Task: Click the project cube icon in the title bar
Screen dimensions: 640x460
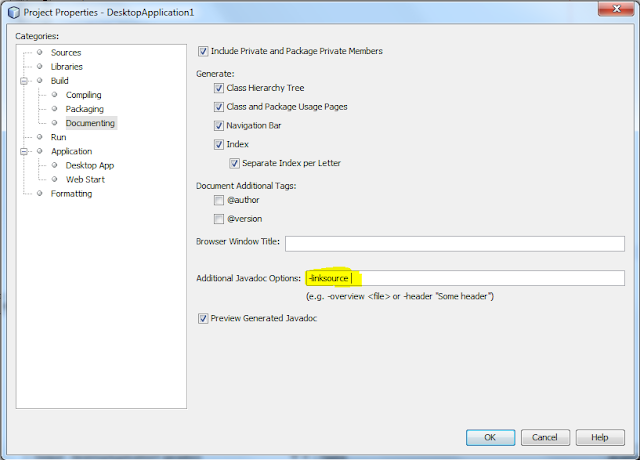Action: pos(13,13)
